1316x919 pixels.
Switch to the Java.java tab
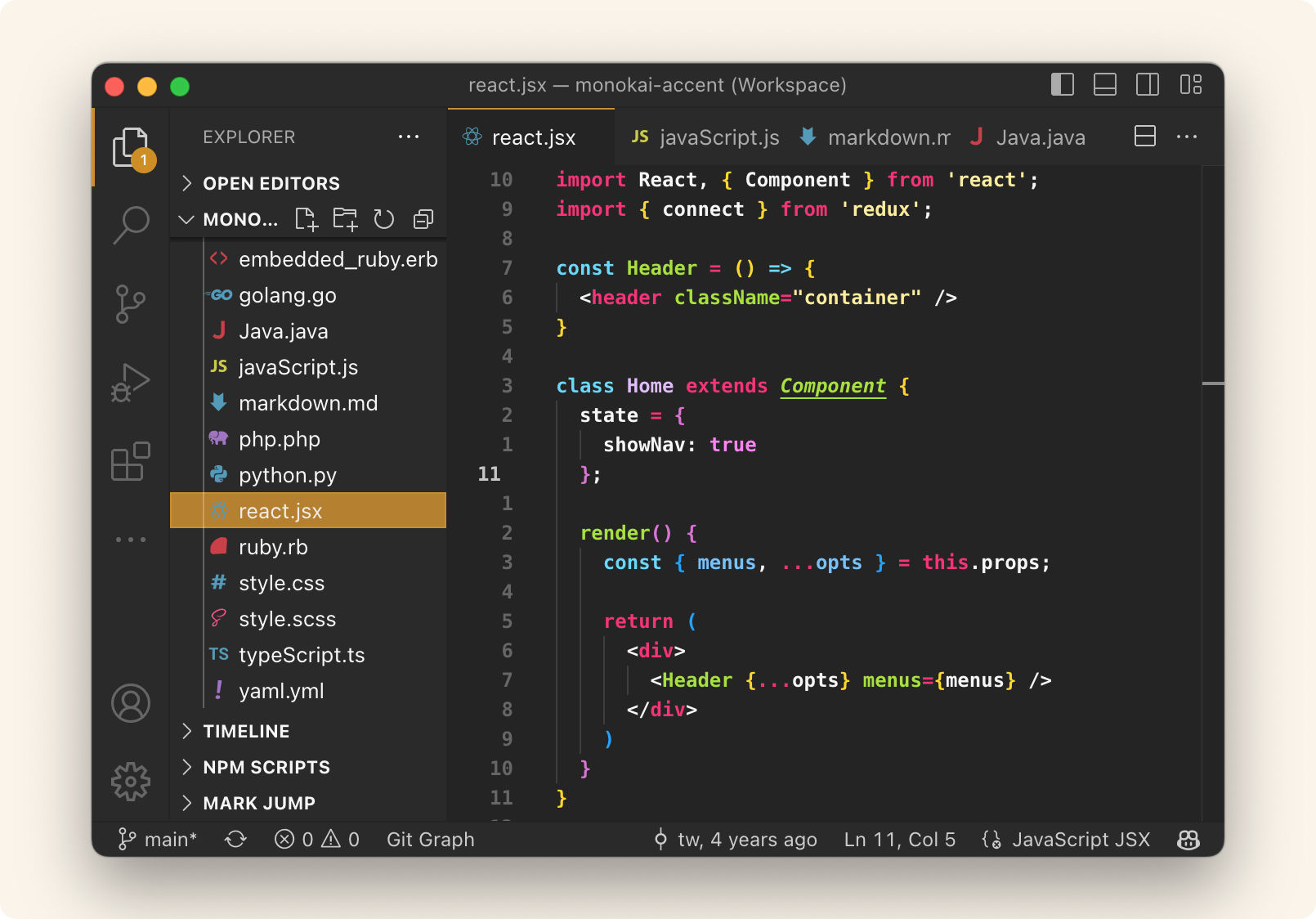click(x=1028, y=137)
